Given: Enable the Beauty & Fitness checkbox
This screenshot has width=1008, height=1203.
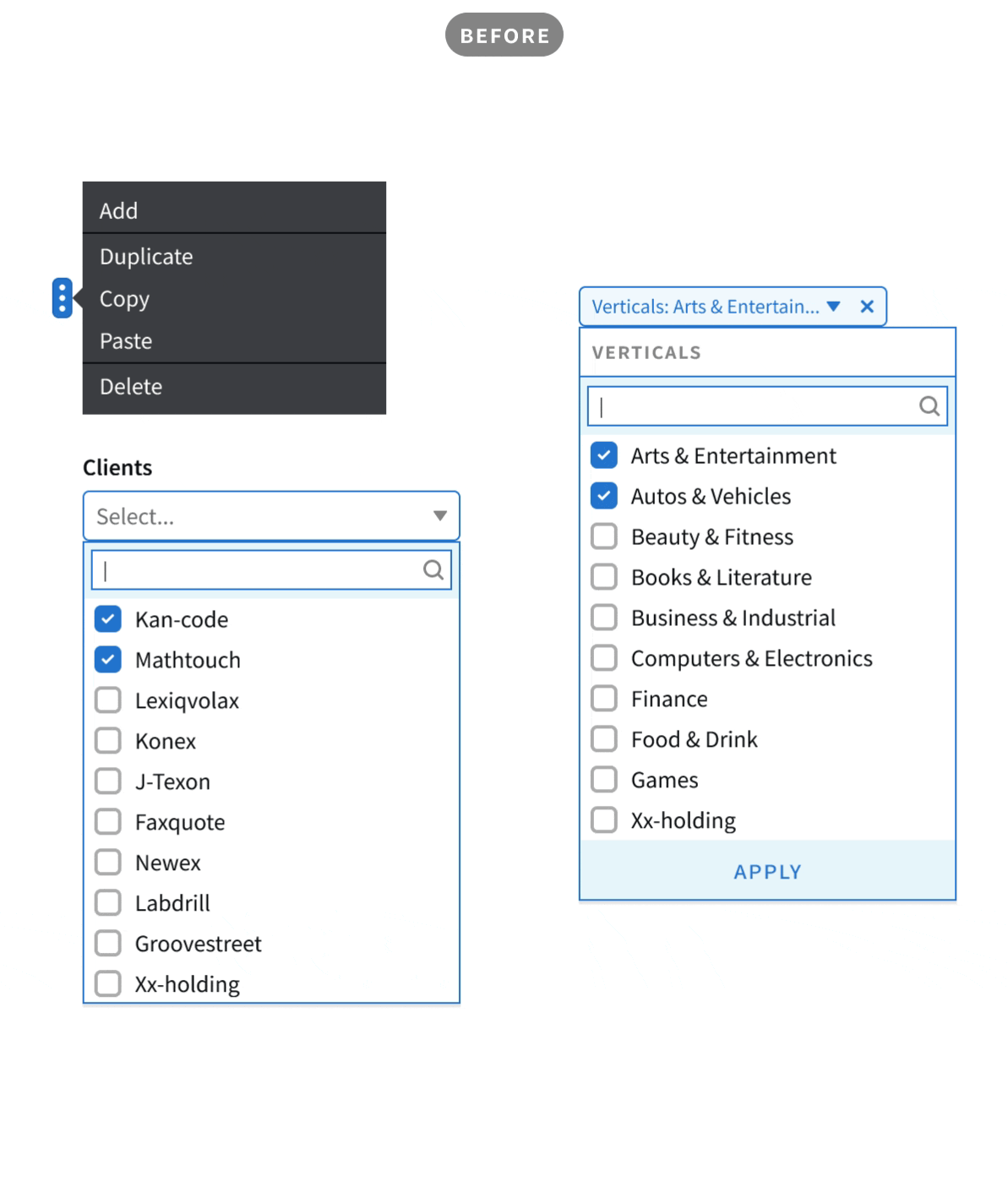Looking at the screenshot, I should 604,536.
